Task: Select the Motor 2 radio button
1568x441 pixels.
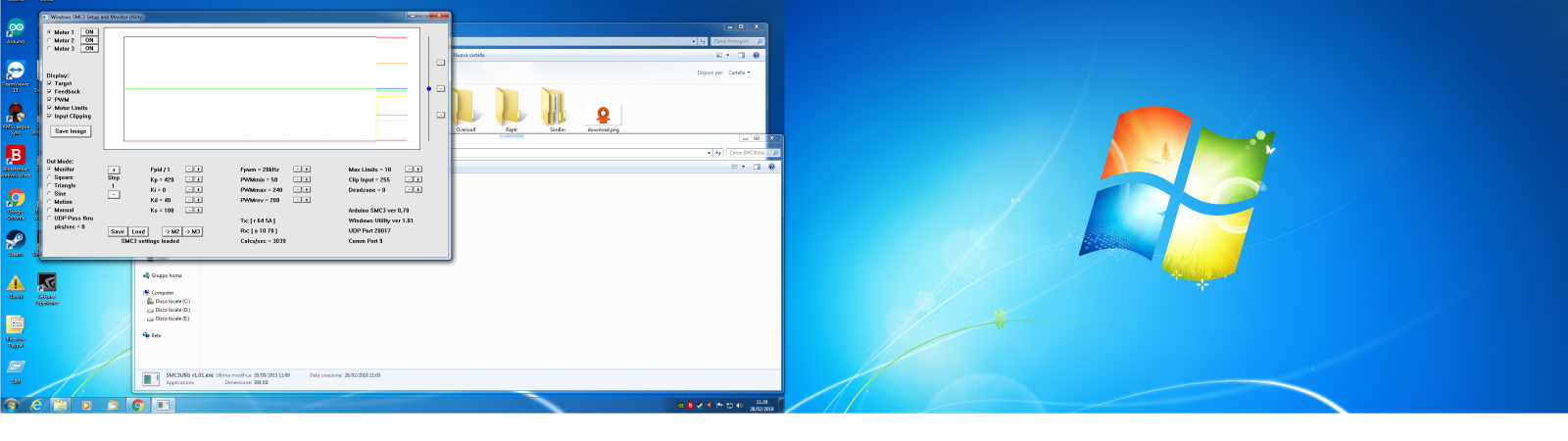Action: 50,40
